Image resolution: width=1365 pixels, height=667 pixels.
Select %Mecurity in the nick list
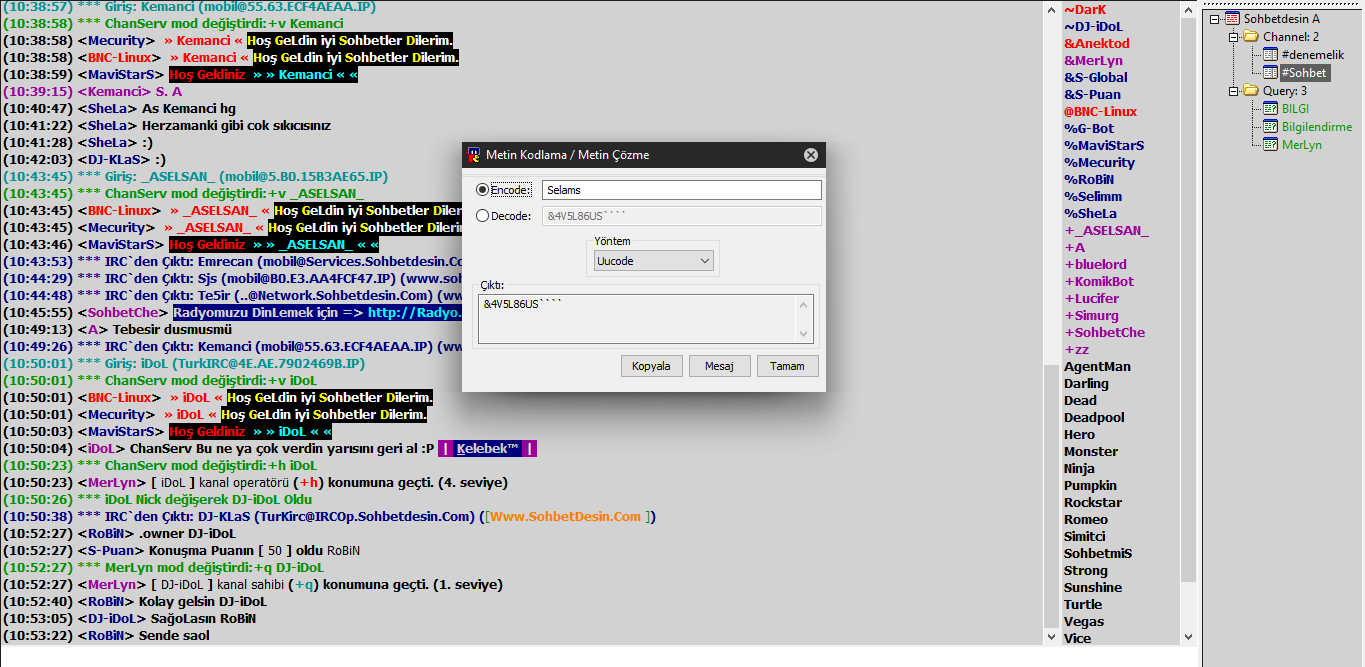click(1099, 162)
